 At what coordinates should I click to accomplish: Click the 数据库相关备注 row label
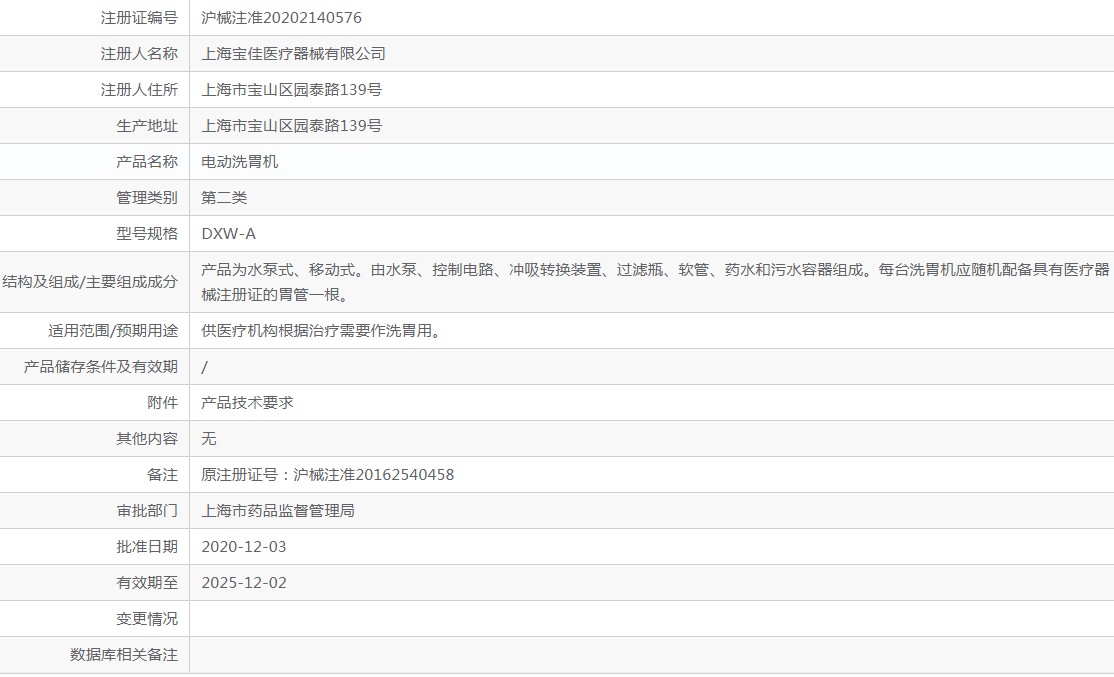pos(124,655)
